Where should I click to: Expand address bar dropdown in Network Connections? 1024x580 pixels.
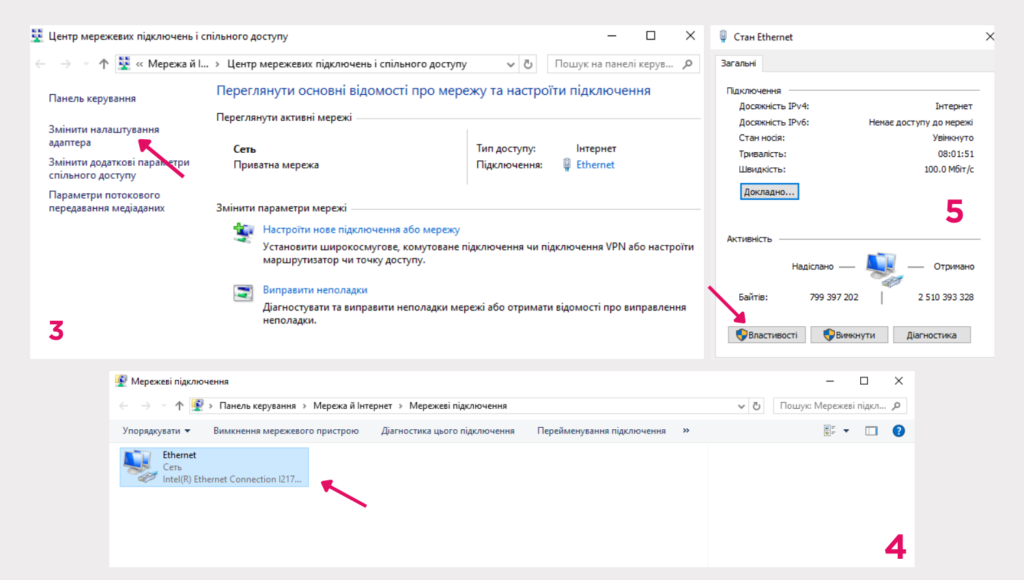coord(741,406)
